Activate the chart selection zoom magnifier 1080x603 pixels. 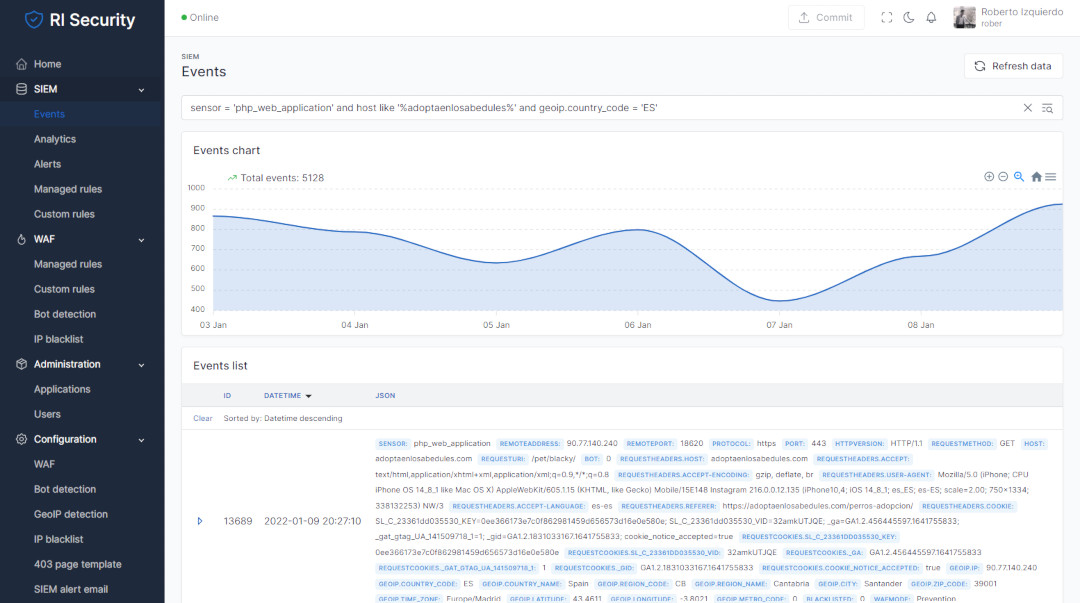coord(1019,177)
